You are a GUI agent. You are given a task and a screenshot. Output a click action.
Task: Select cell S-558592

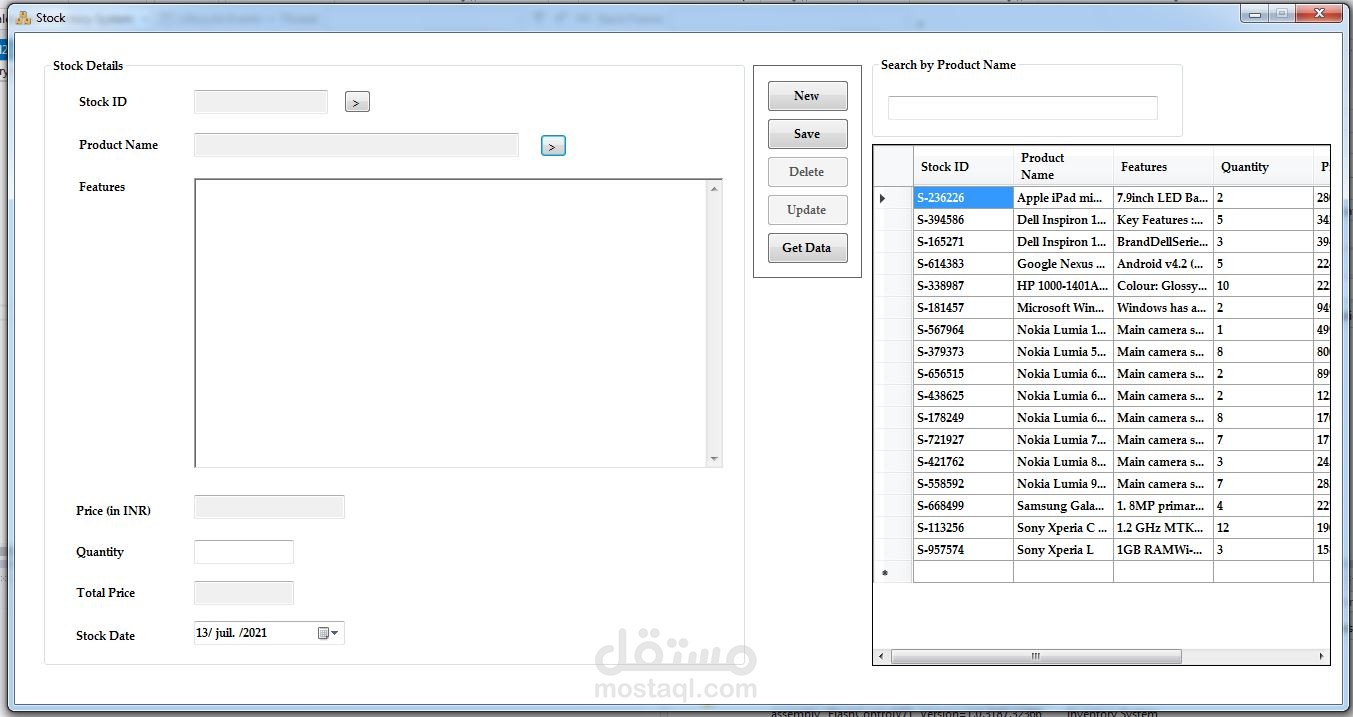coord(963,484)
